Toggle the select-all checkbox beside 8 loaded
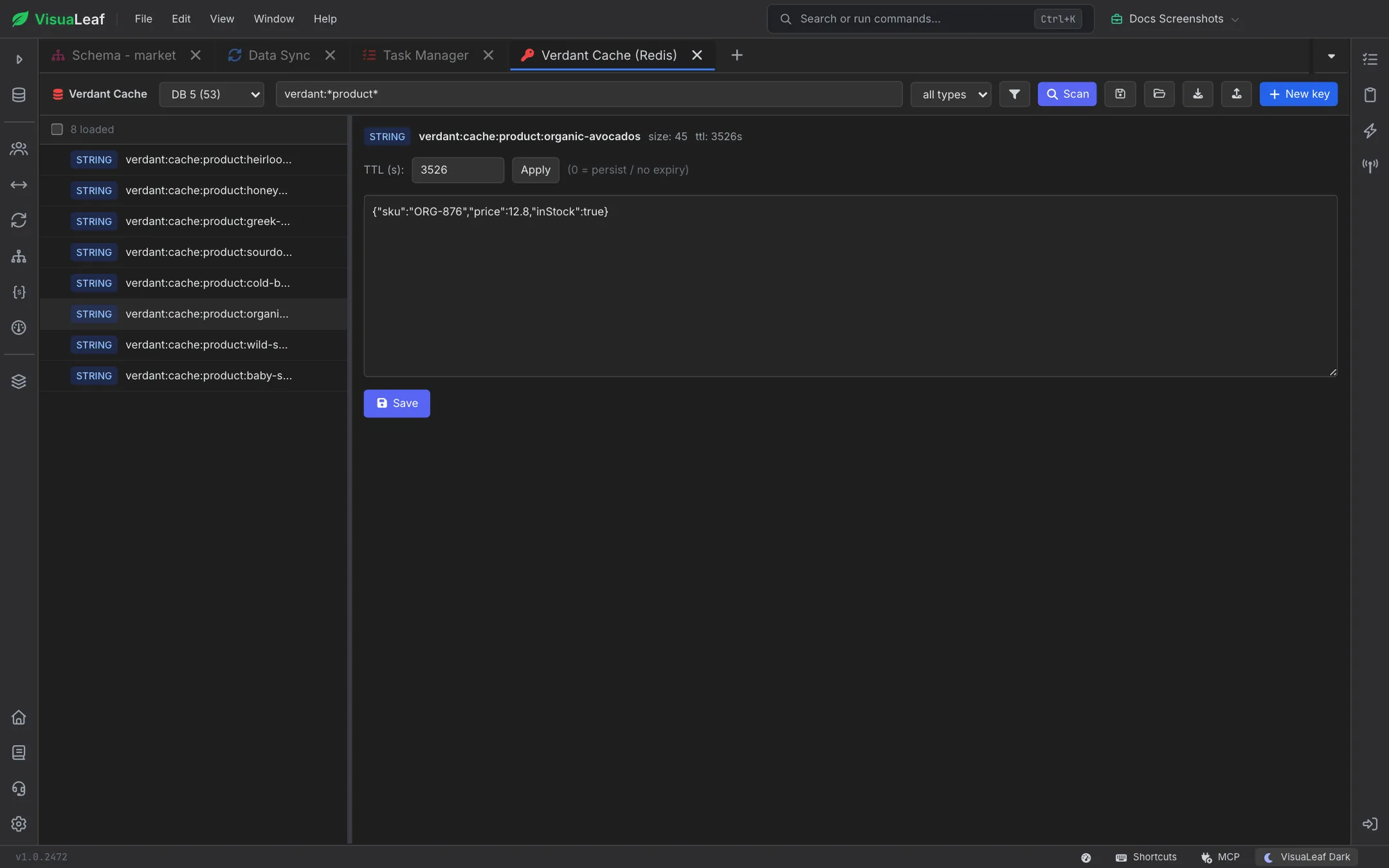The image size is (1389, 868). [x=57, y=129]
